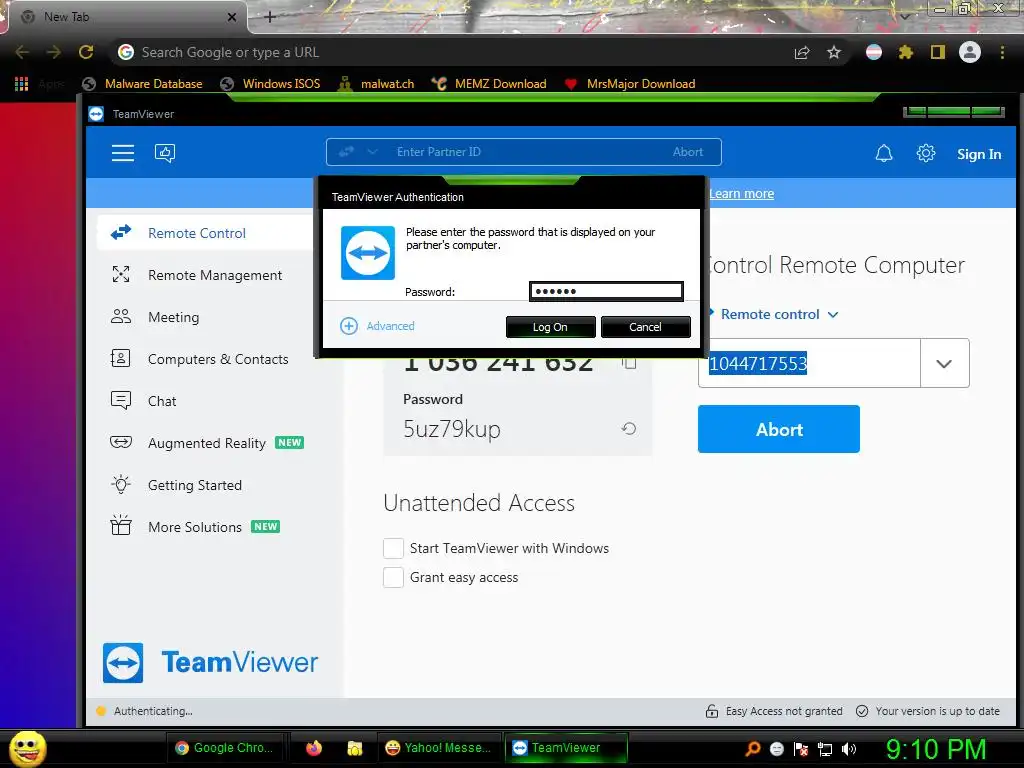Open the MEMZ Download bookmark
Screen dimensions: 1024x768
(x=489, y=84)
